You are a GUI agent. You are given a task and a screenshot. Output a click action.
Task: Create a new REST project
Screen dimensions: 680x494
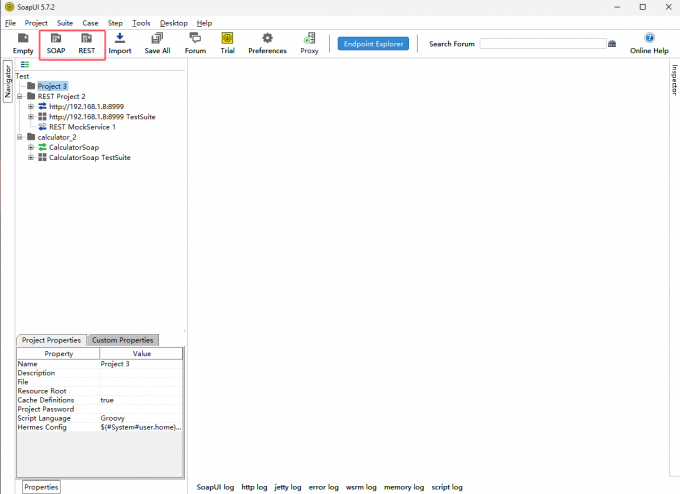click(87, 44)
